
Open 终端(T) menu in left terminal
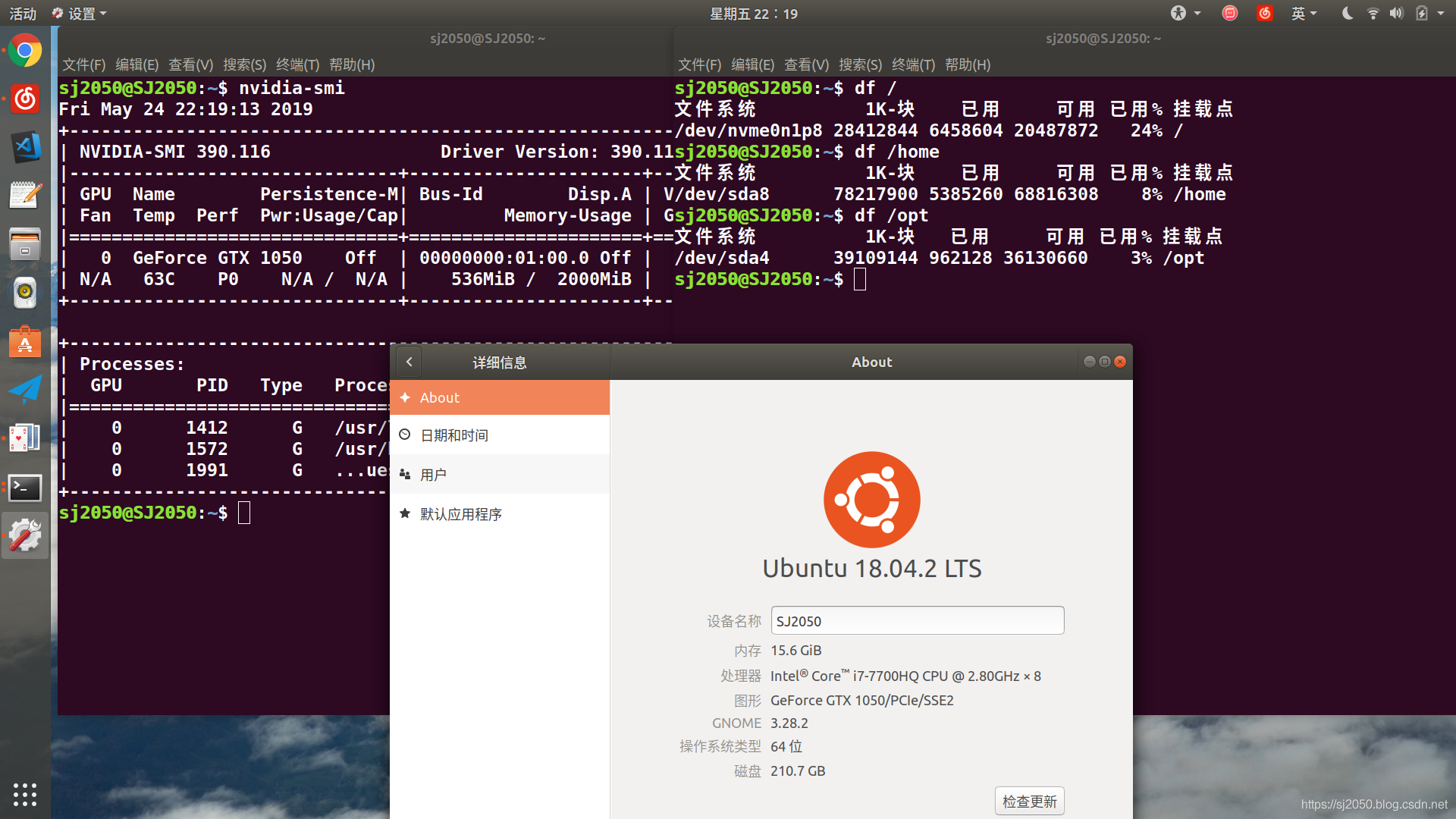click(x=297, y=64)
